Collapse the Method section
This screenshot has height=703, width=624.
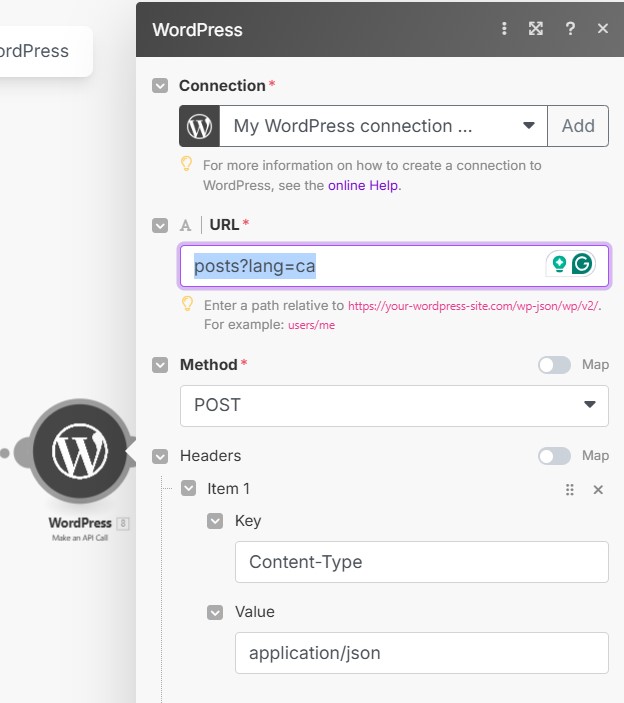pos(160,365)
